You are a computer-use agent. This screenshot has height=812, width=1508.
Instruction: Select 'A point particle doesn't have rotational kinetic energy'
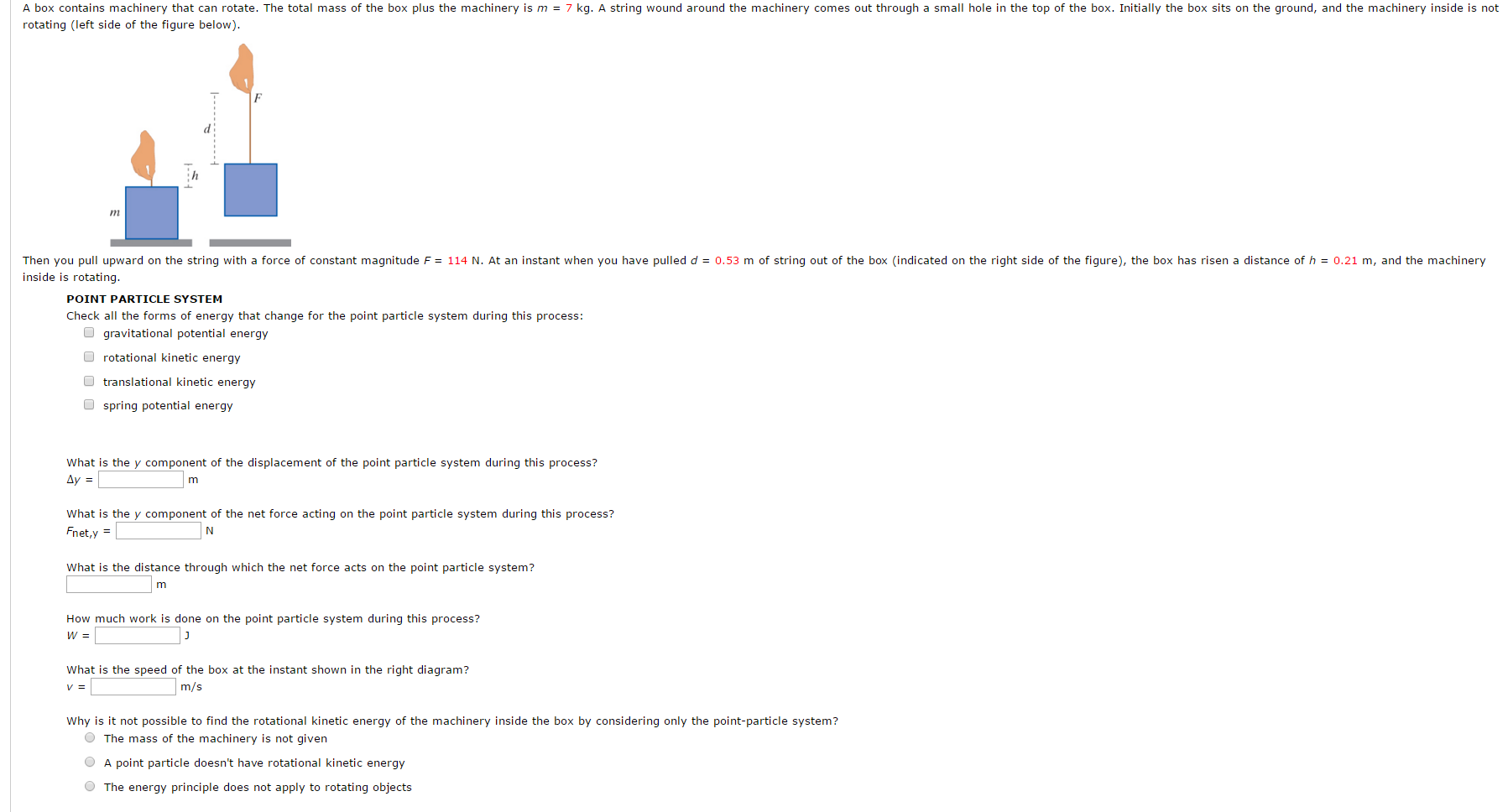pyautogui.click(x=90, y=763)
